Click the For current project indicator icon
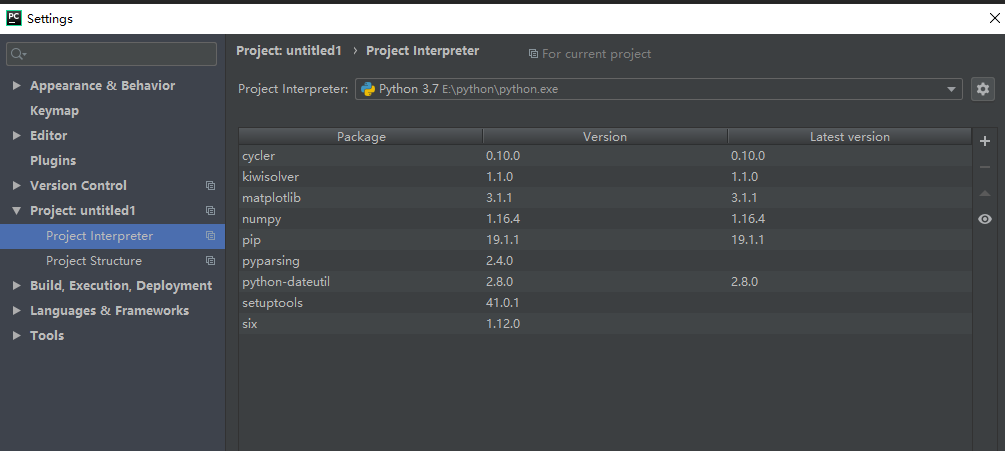The width and height of the screenshot is (1005, 451). coord(533,54)
